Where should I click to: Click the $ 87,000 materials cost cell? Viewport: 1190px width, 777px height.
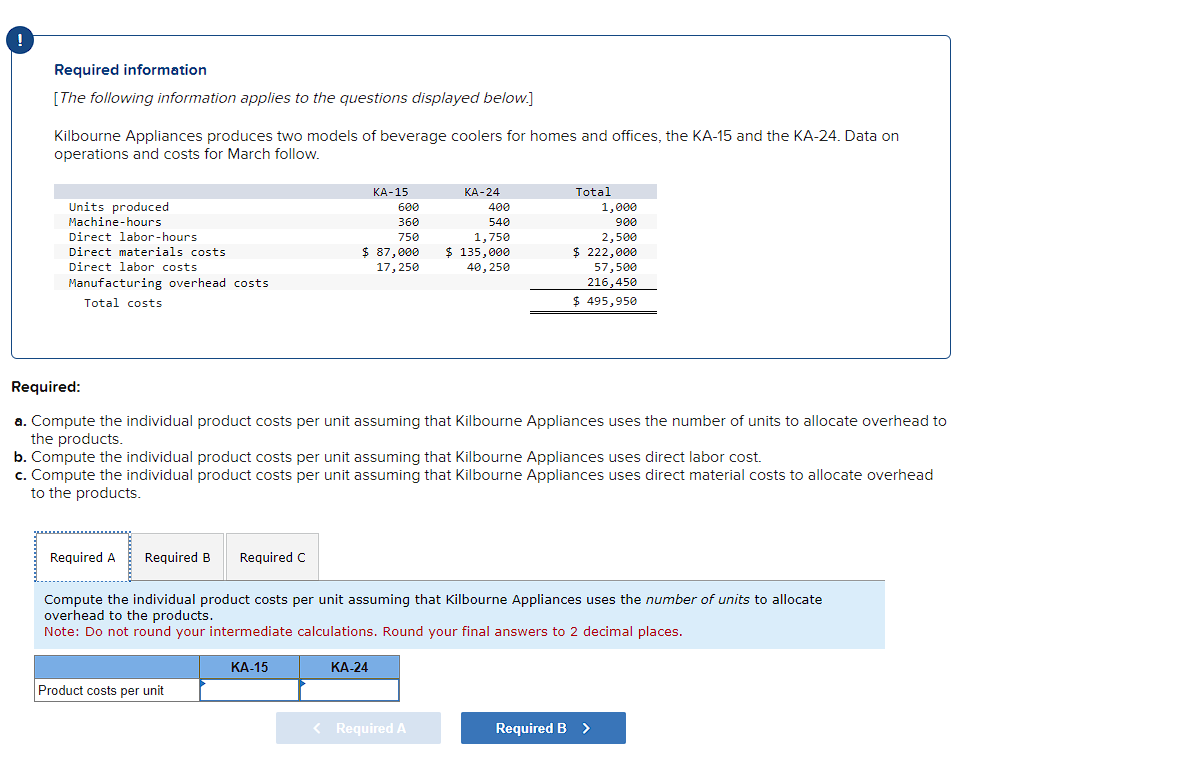(x=390, y=252)
